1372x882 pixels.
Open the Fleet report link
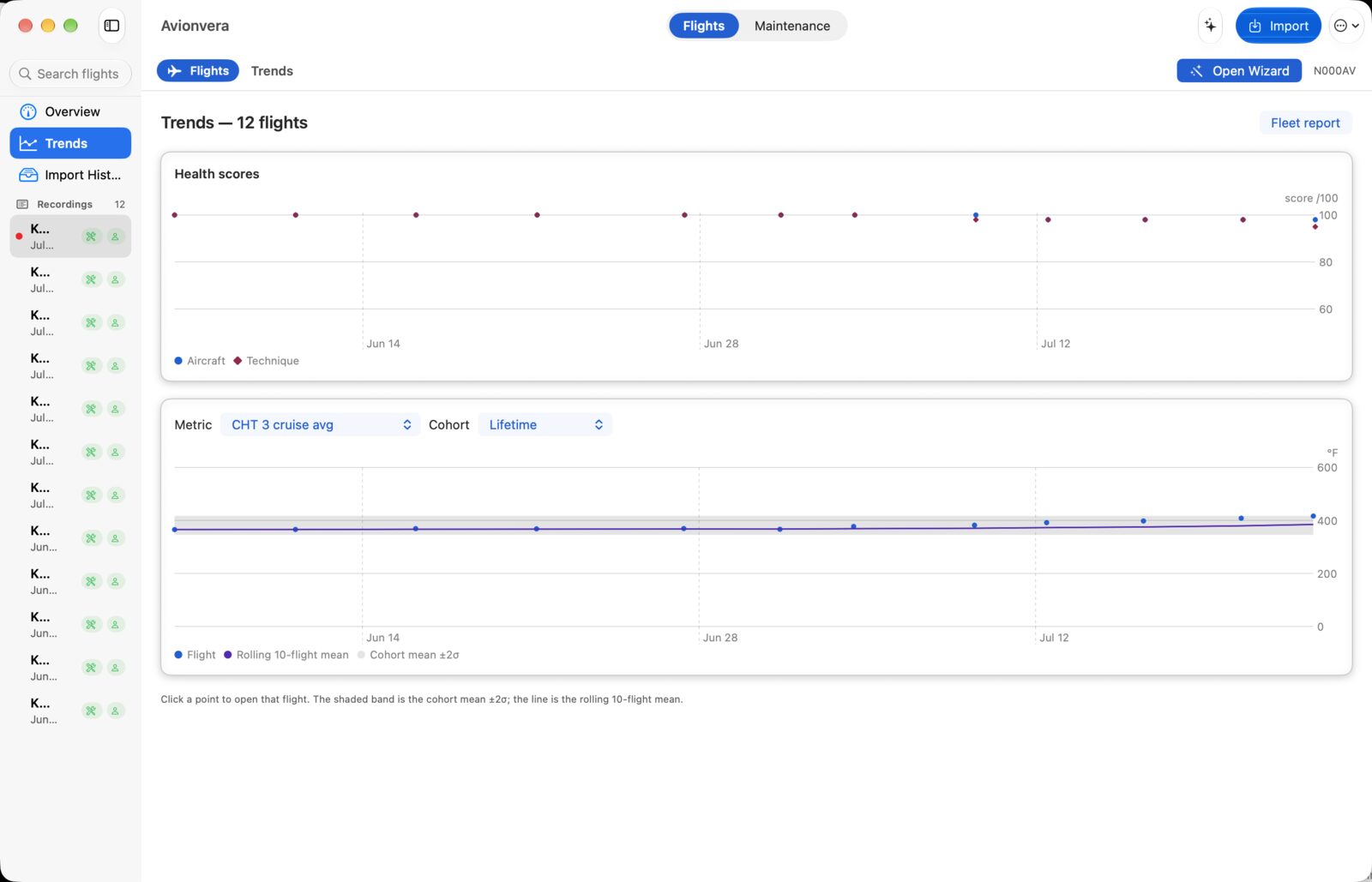(1305, 123)
